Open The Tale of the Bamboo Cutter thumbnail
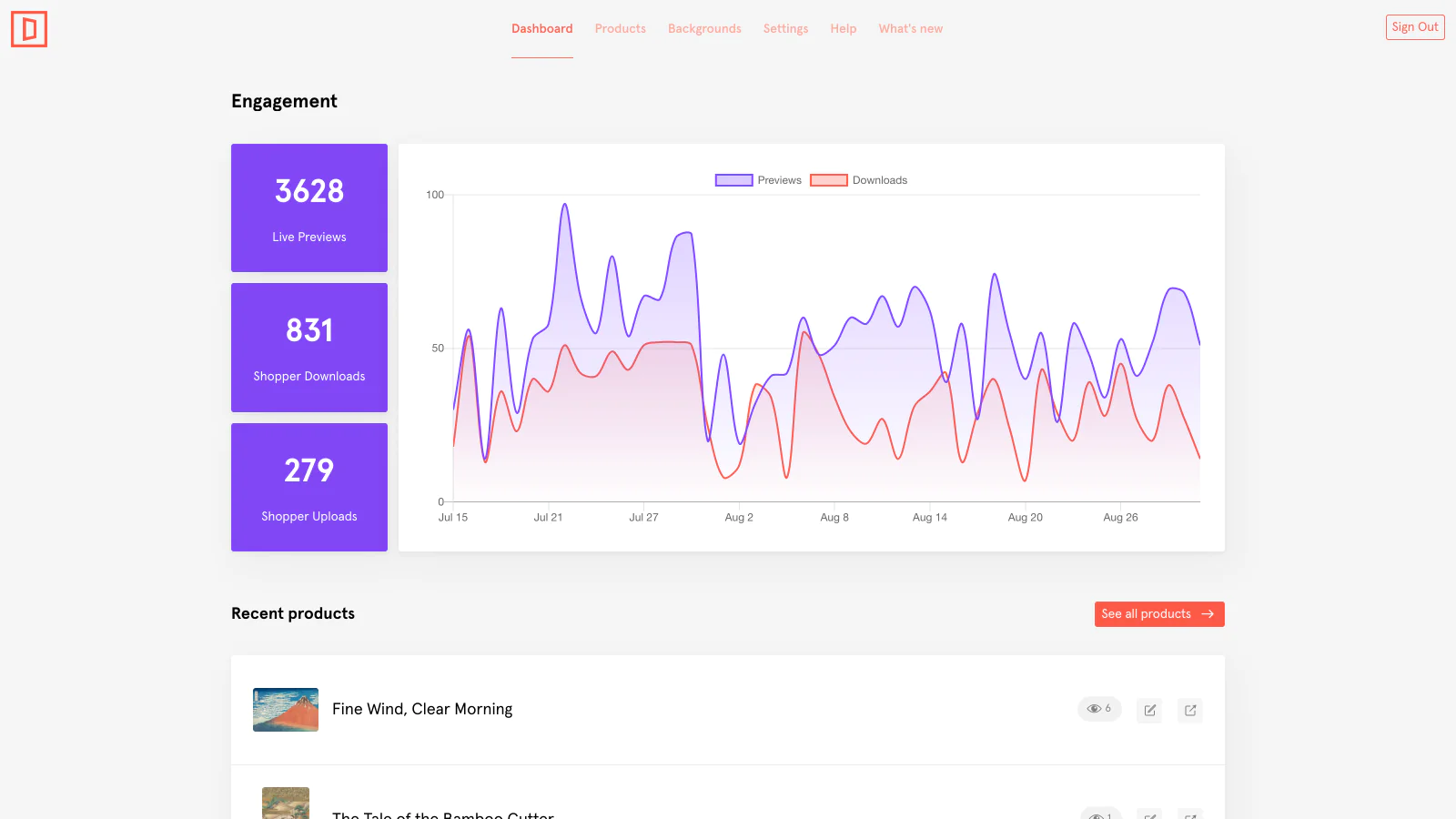The width and height of the screenshot is (1456, 819). (x=286, y=804)
